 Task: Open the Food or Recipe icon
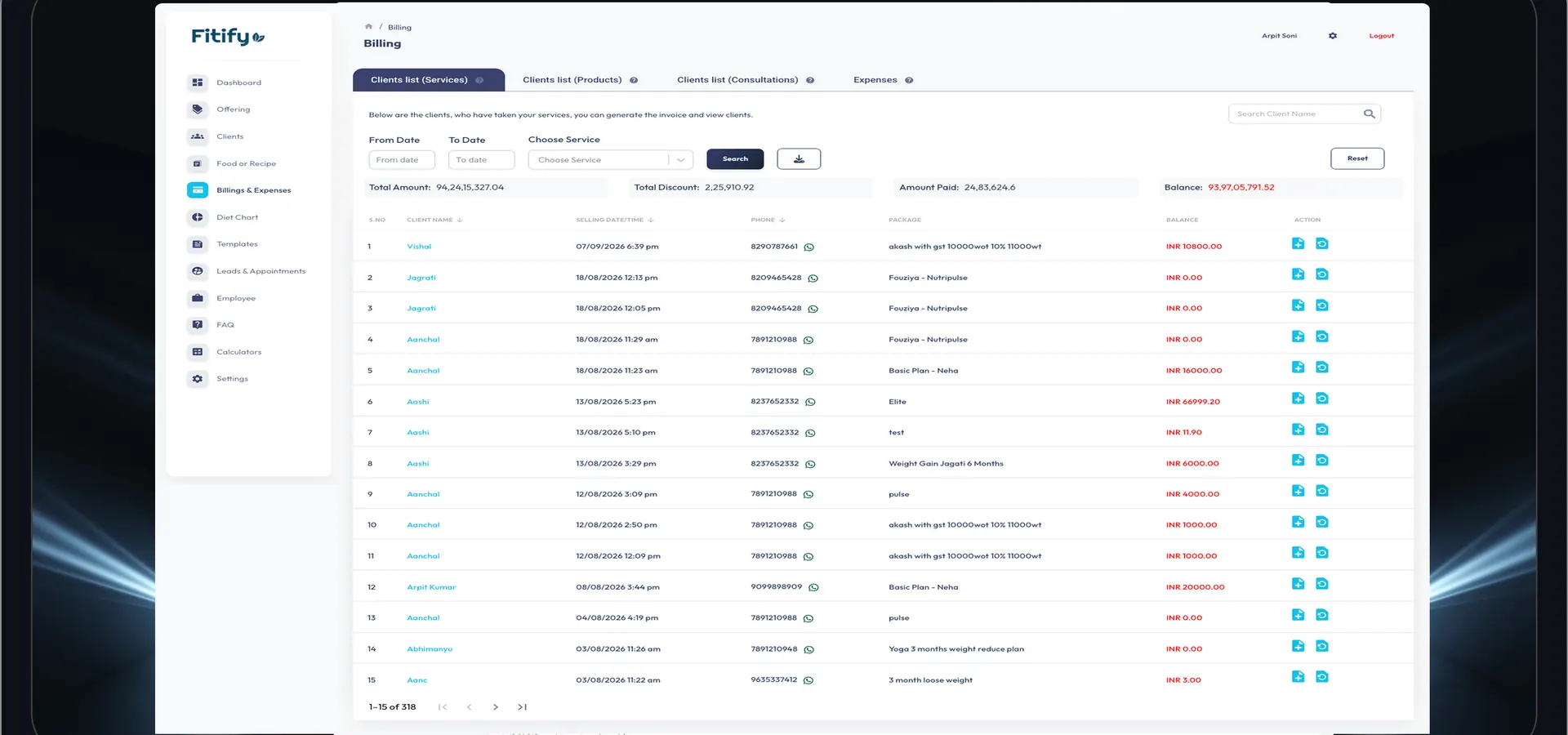pos(198,163)
